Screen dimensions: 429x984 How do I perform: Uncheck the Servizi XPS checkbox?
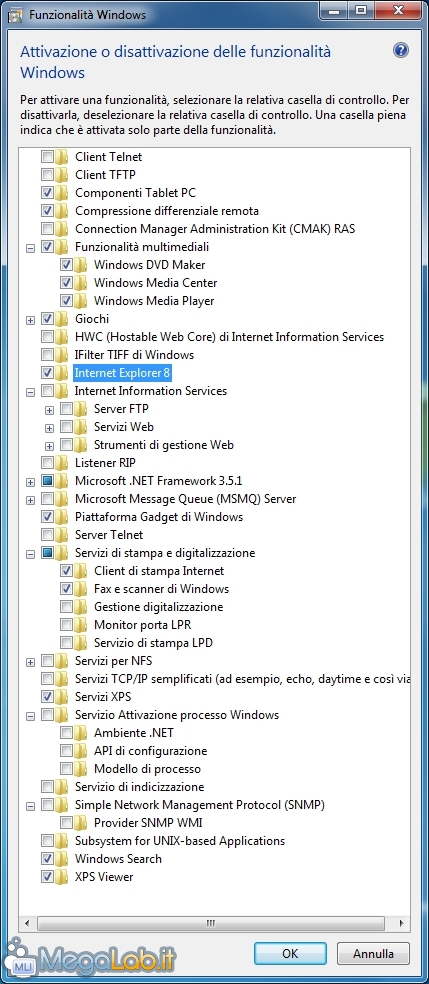coord(47,697)
